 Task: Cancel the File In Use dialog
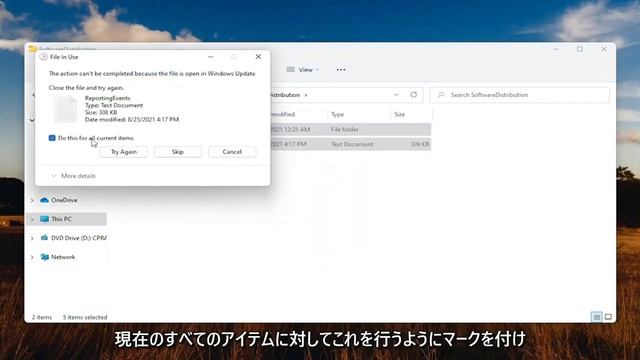click(232, 152)
